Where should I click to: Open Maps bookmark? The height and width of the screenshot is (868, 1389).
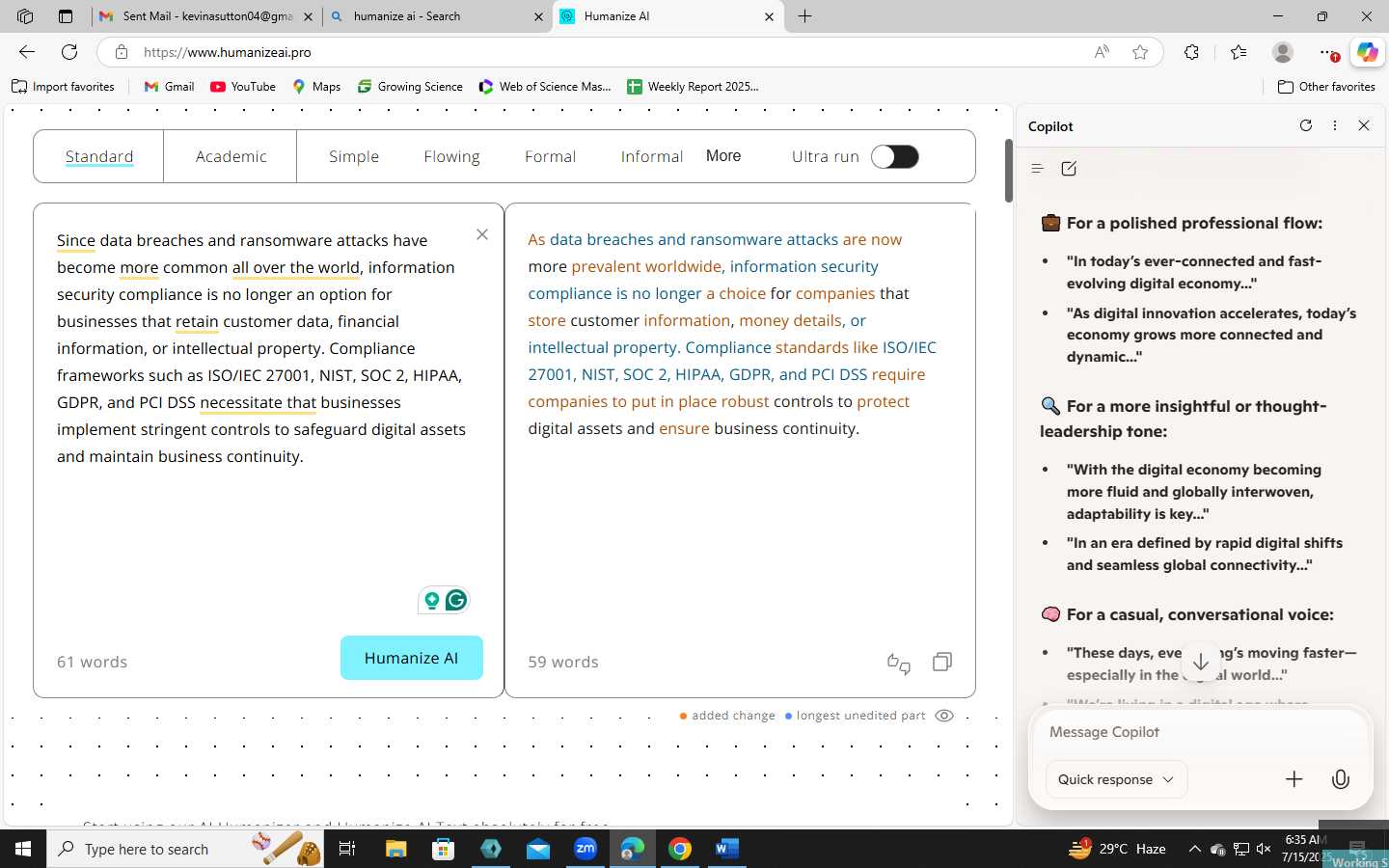tap(316, 87)
